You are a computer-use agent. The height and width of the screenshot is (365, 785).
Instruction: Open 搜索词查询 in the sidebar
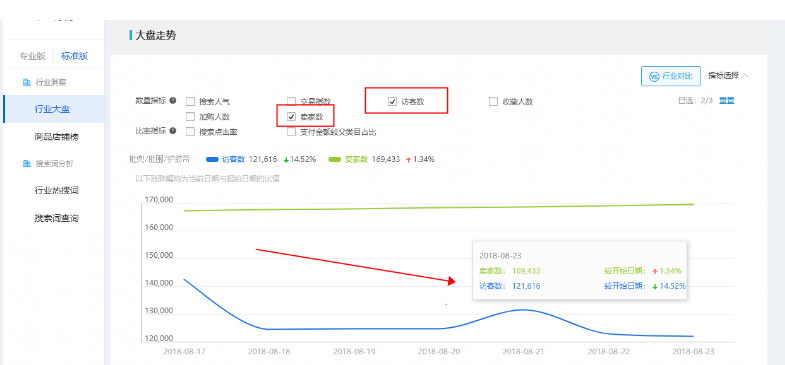57,218
